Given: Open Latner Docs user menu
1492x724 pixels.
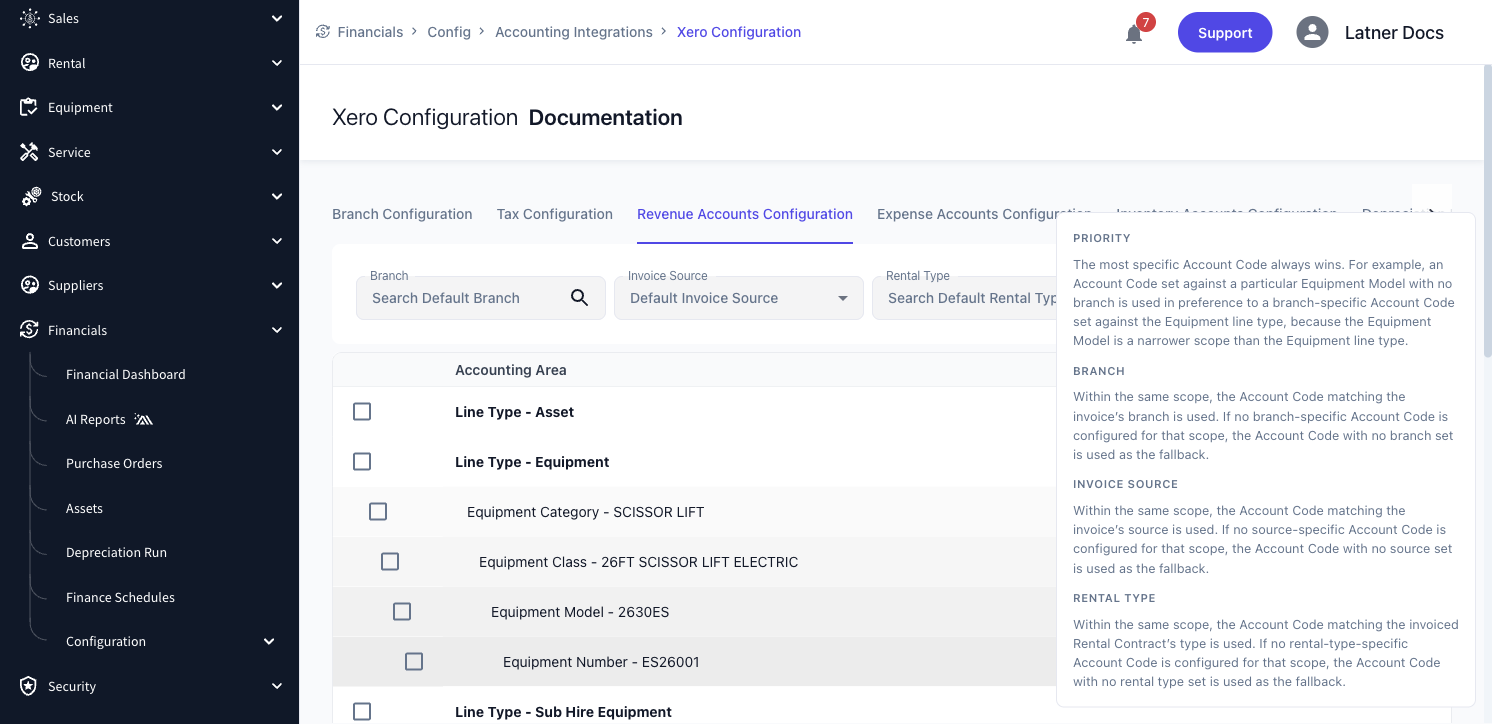Looking at the screenshot, I should 1394,33.
